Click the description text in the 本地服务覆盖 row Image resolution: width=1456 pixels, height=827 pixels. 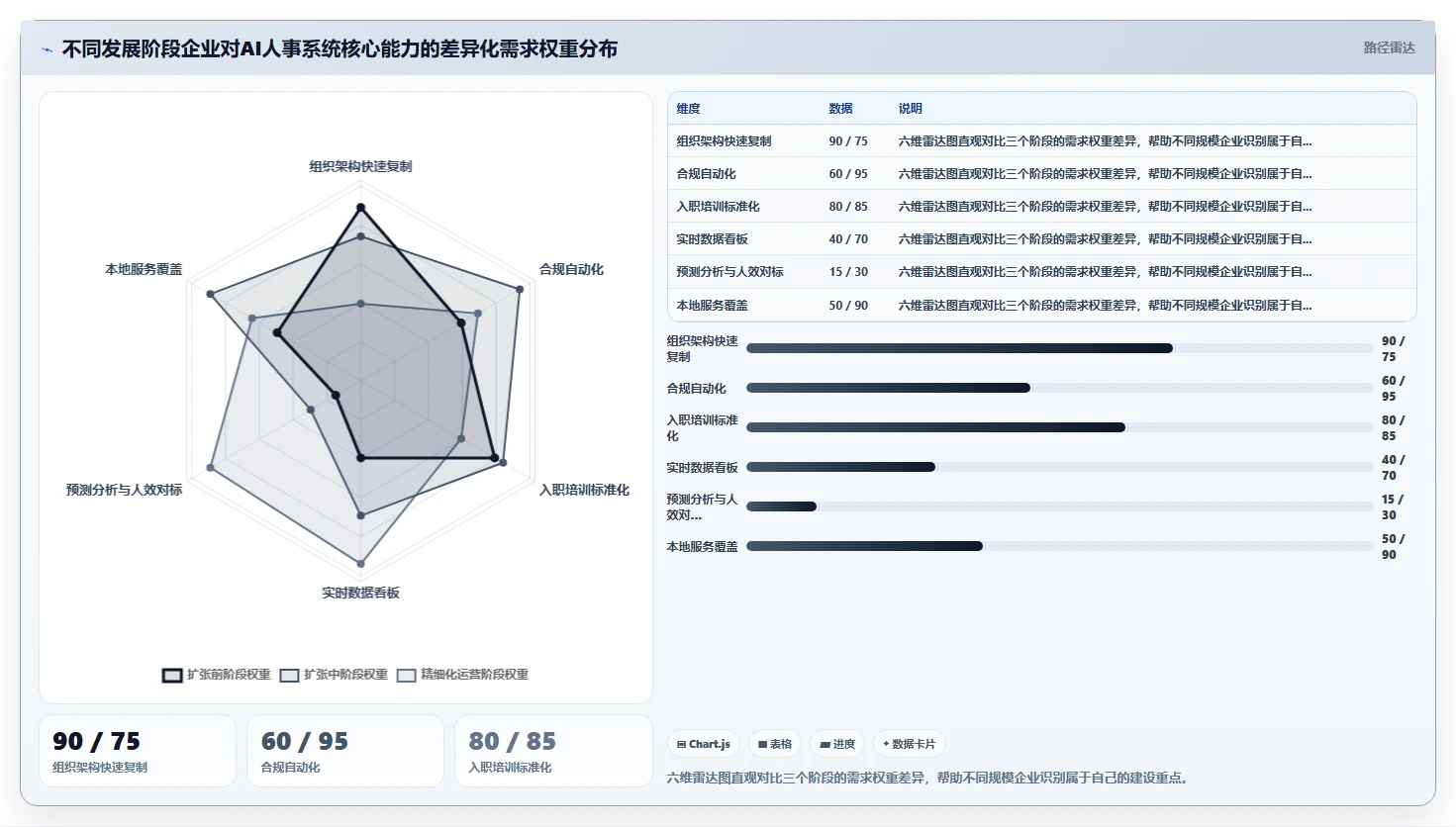point(1106,306)
